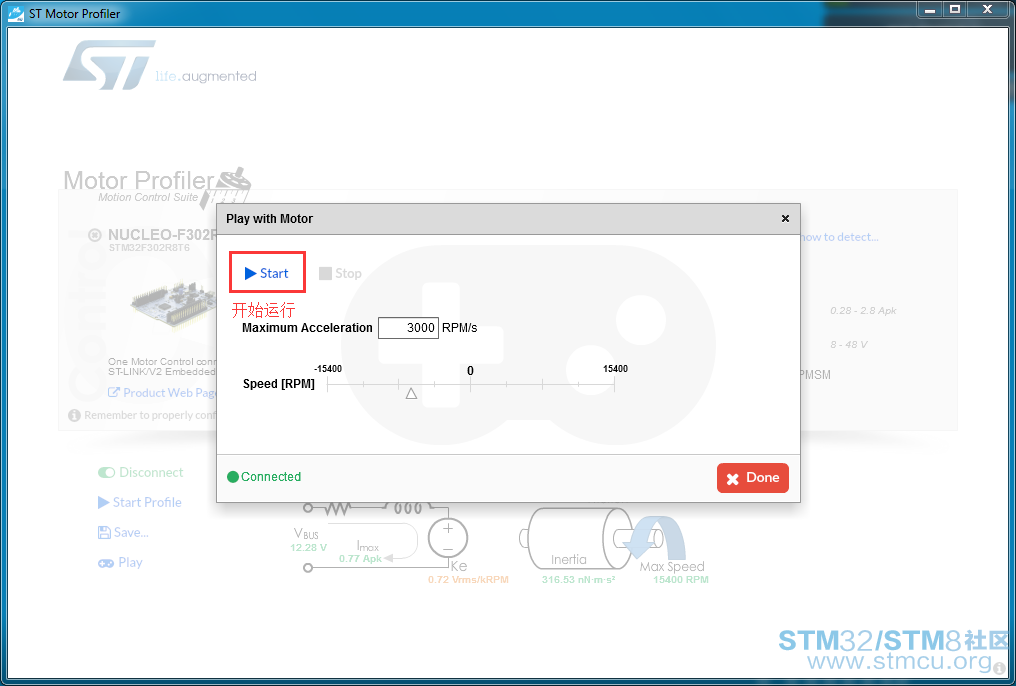Screen dimensions: 1016x686
Task: Edit the Maximum Acceleration field
Action: [x=408, y=328]
